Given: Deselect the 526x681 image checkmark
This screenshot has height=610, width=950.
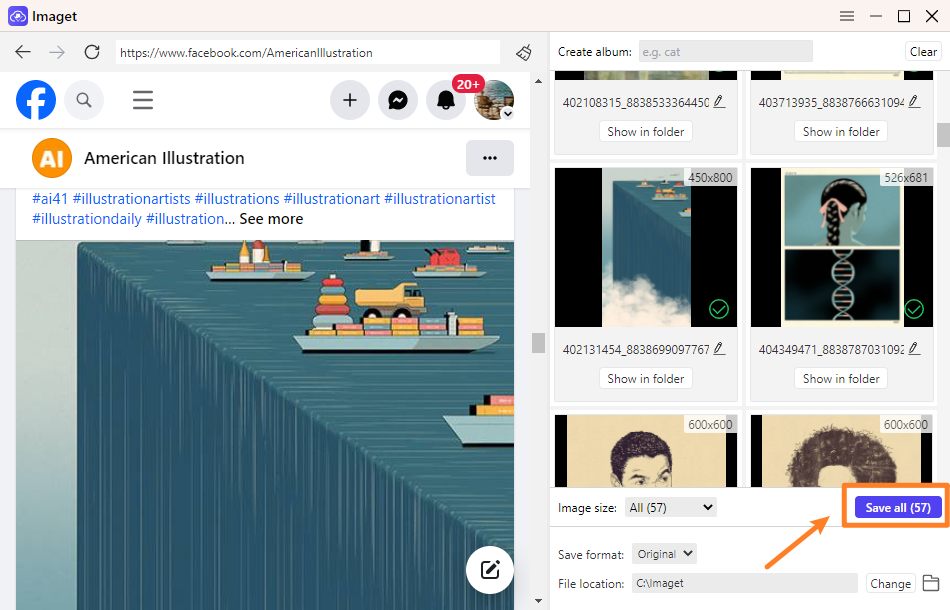Looking at the screenshot, I should pos(914,310).
